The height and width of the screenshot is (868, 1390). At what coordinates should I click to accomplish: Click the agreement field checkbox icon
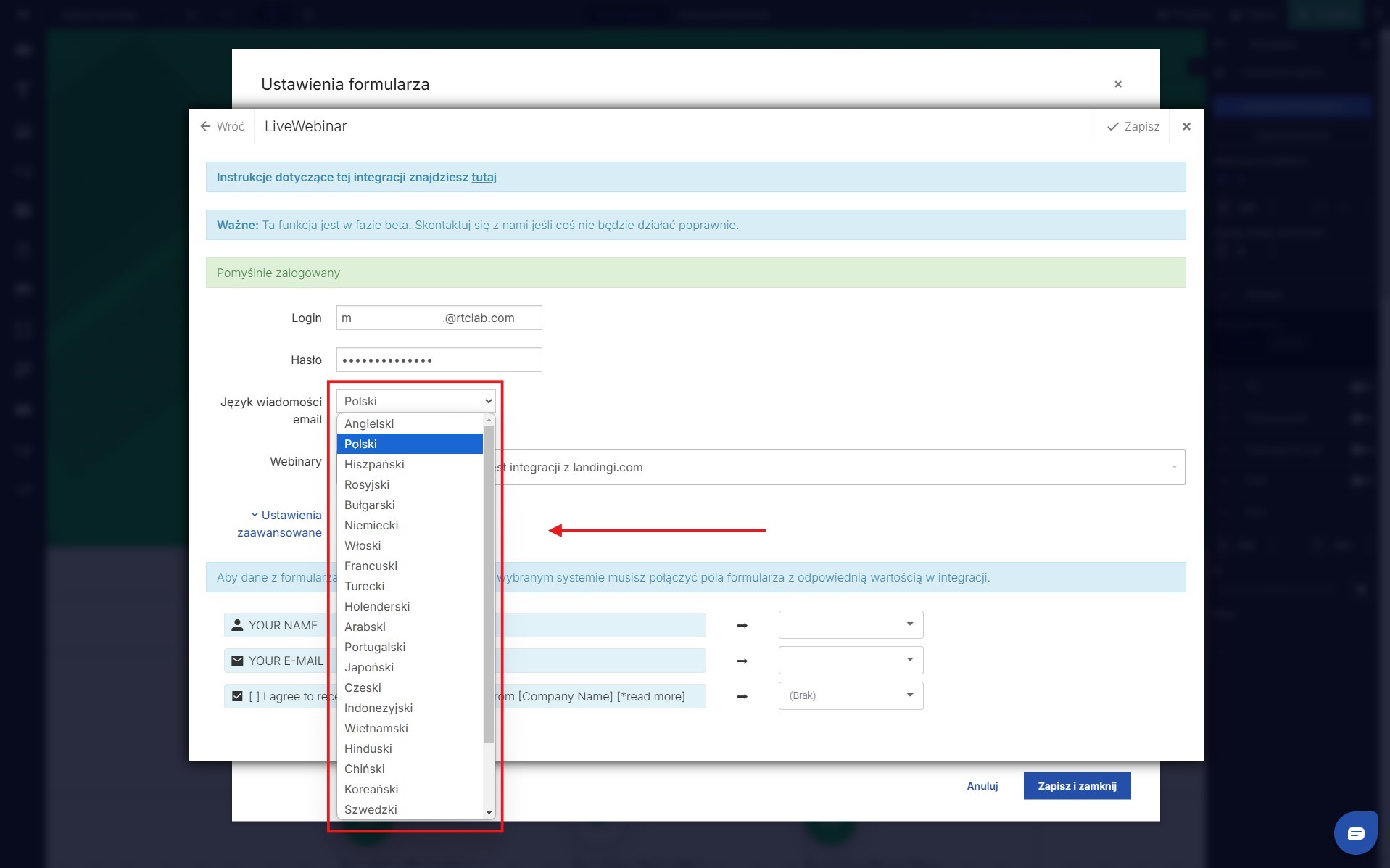(237, 696)
